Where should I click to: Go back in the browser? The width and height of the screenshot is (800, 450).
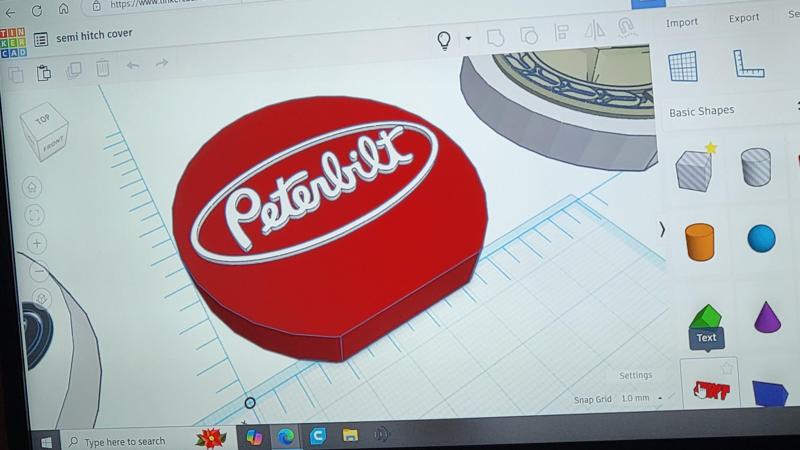(x=10, y=13)
